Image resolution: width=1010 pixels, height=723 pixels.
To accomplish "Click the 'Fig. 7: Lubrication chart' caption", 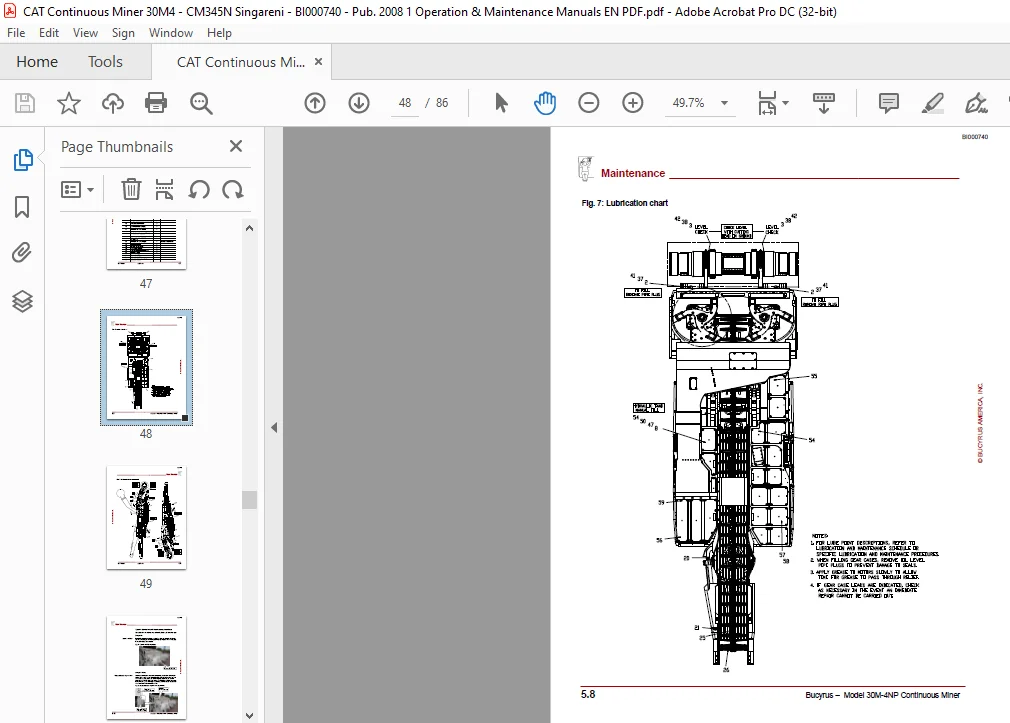I will click(x=624, y=203).
